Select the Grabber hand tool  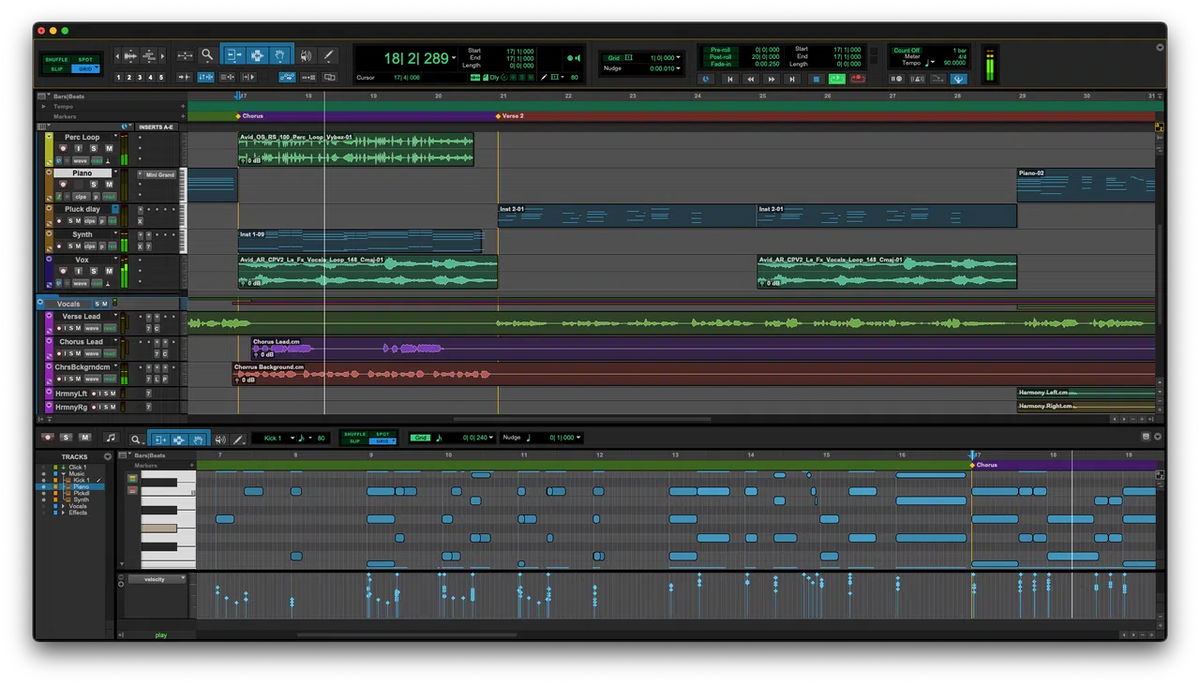280,55
